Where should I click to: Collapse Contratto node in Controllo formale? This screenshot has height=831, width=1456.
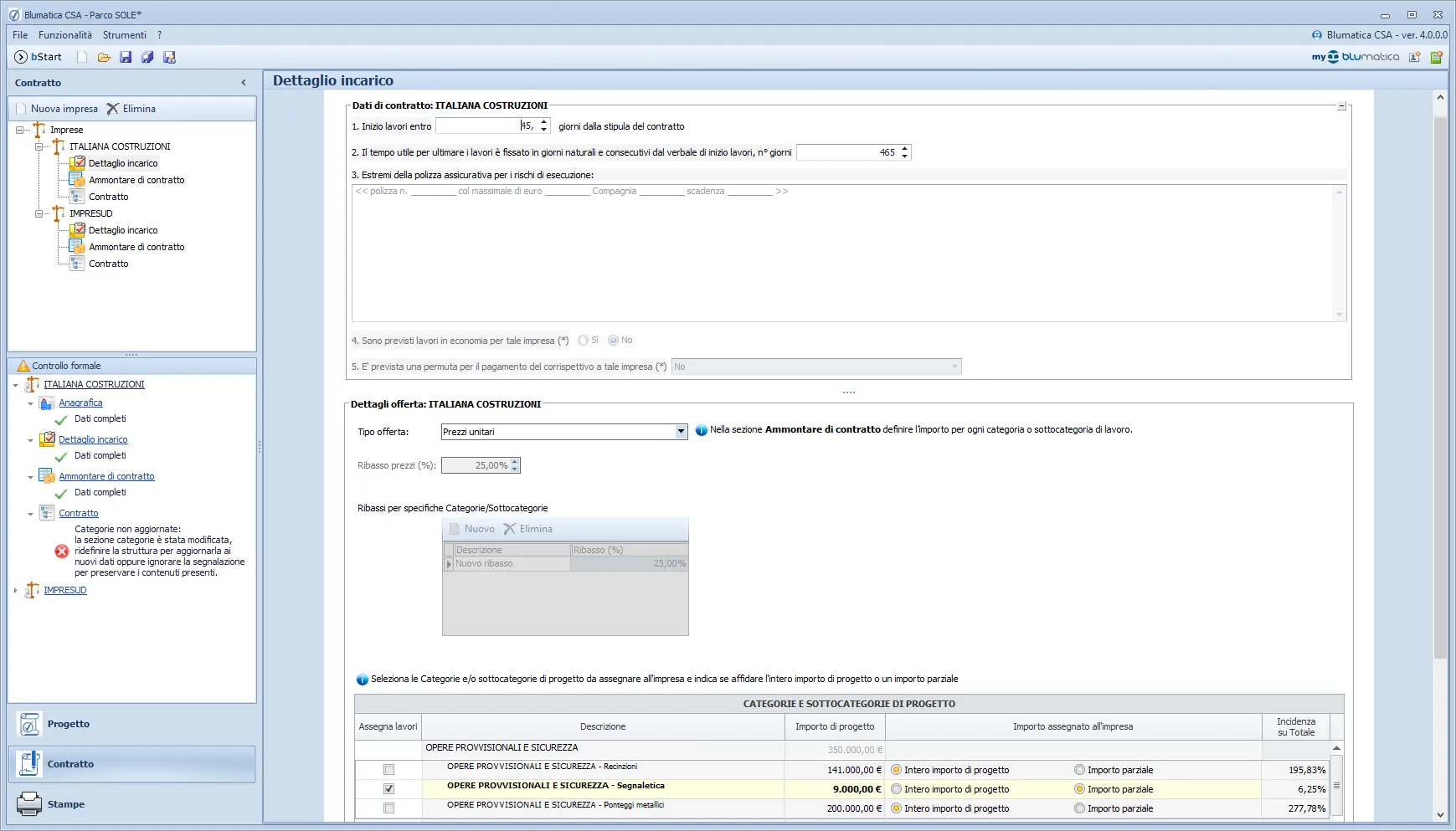click(x=31, y=514)
